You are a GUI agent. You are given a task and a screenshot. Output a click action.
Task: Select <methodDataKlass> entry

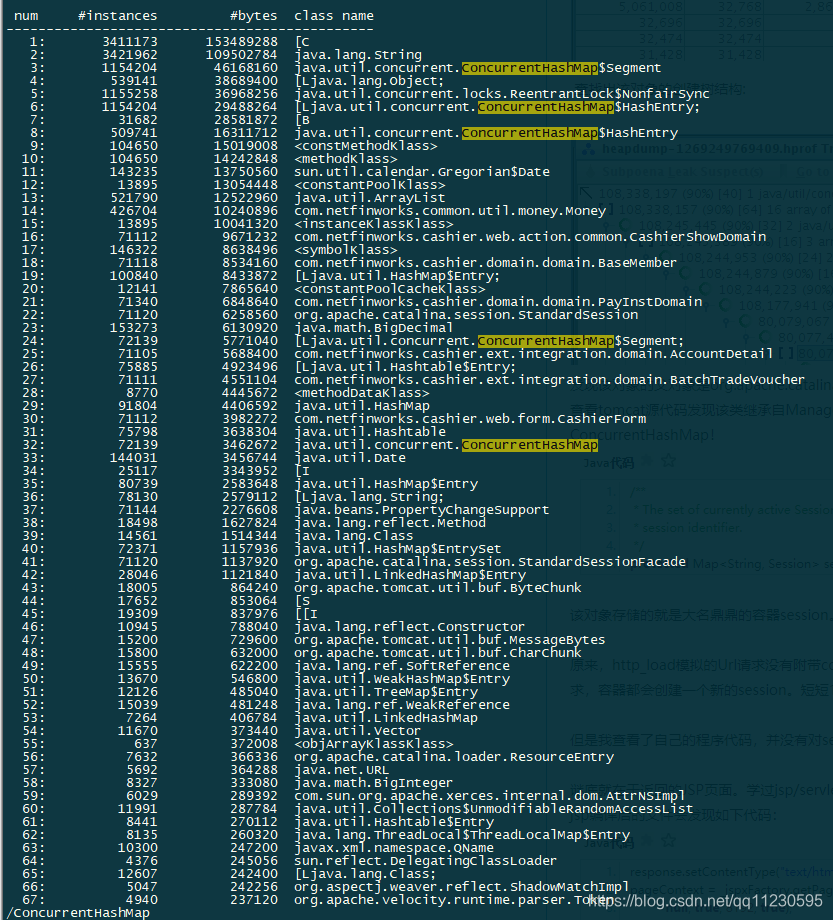pyautogui.click(x=361, y=393)
